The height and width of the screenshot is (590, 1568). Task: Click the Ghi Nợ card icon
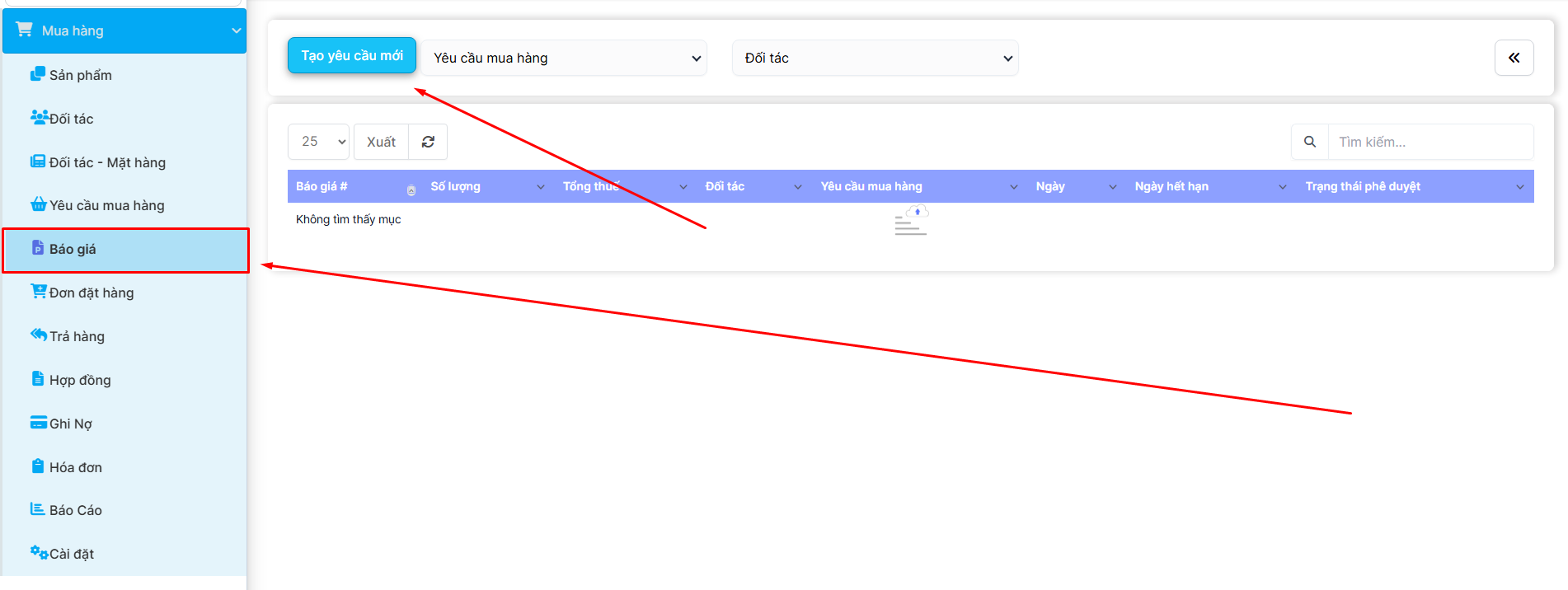[39, 423]
